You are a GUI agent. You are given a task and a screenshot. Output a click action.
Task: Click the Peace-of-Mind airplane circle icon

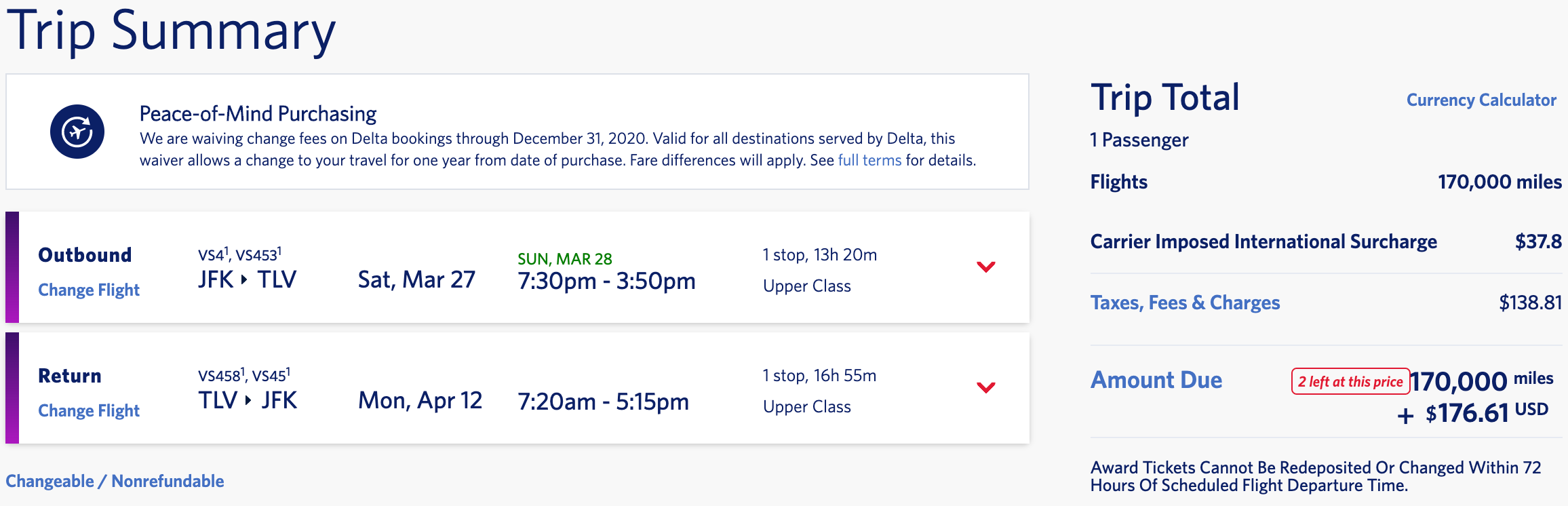point(77,132)
